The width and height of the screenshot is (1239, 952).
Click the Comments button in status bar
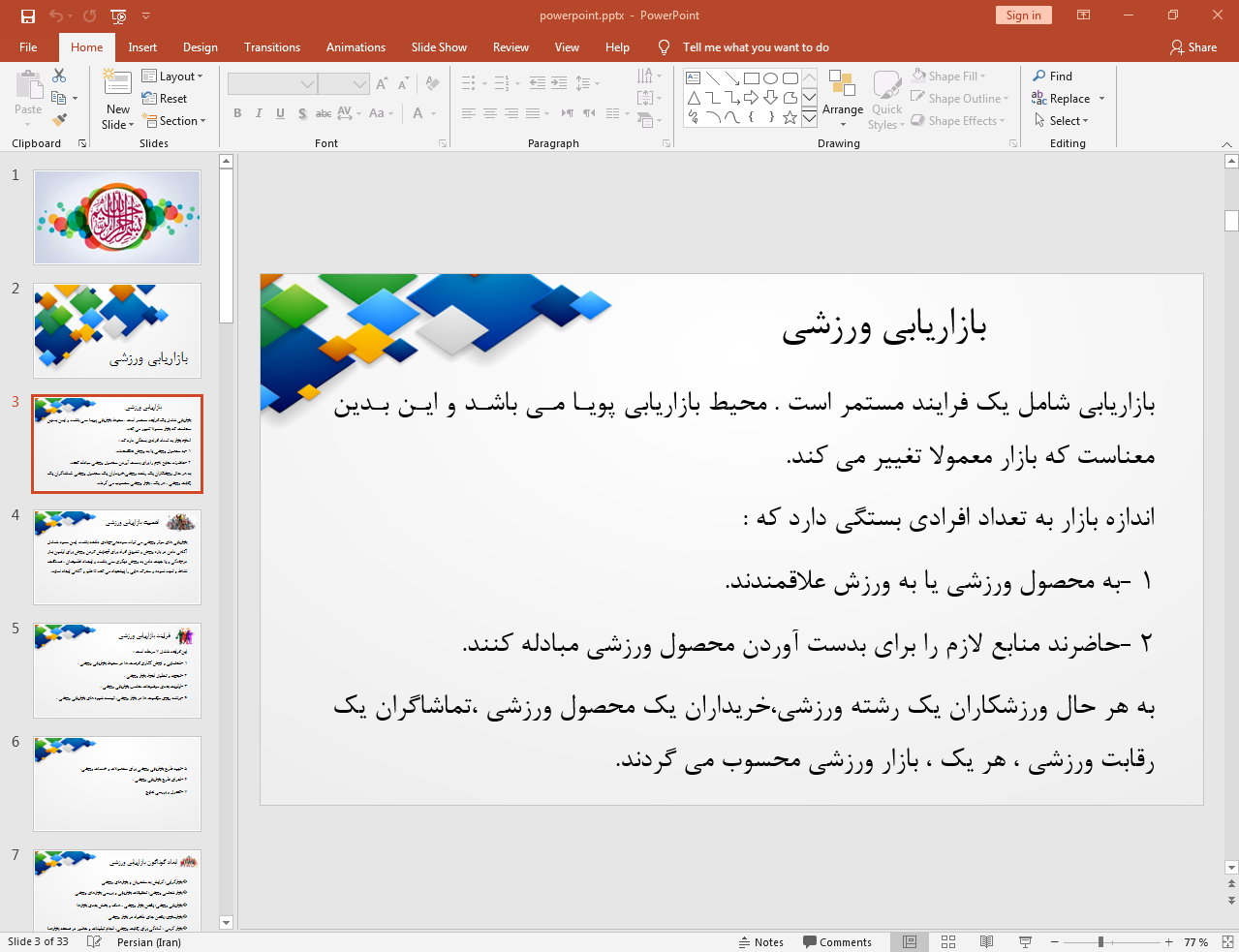837,941
